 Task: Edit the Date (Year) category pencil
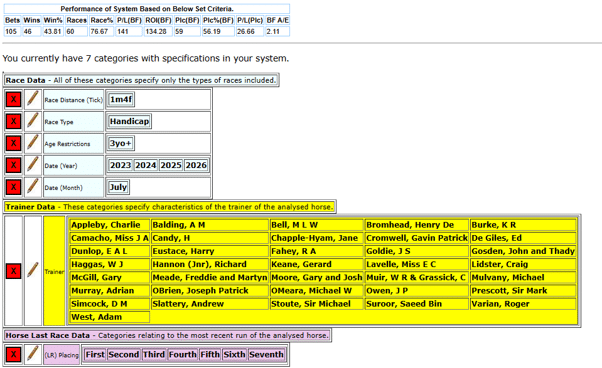[33, 165]
